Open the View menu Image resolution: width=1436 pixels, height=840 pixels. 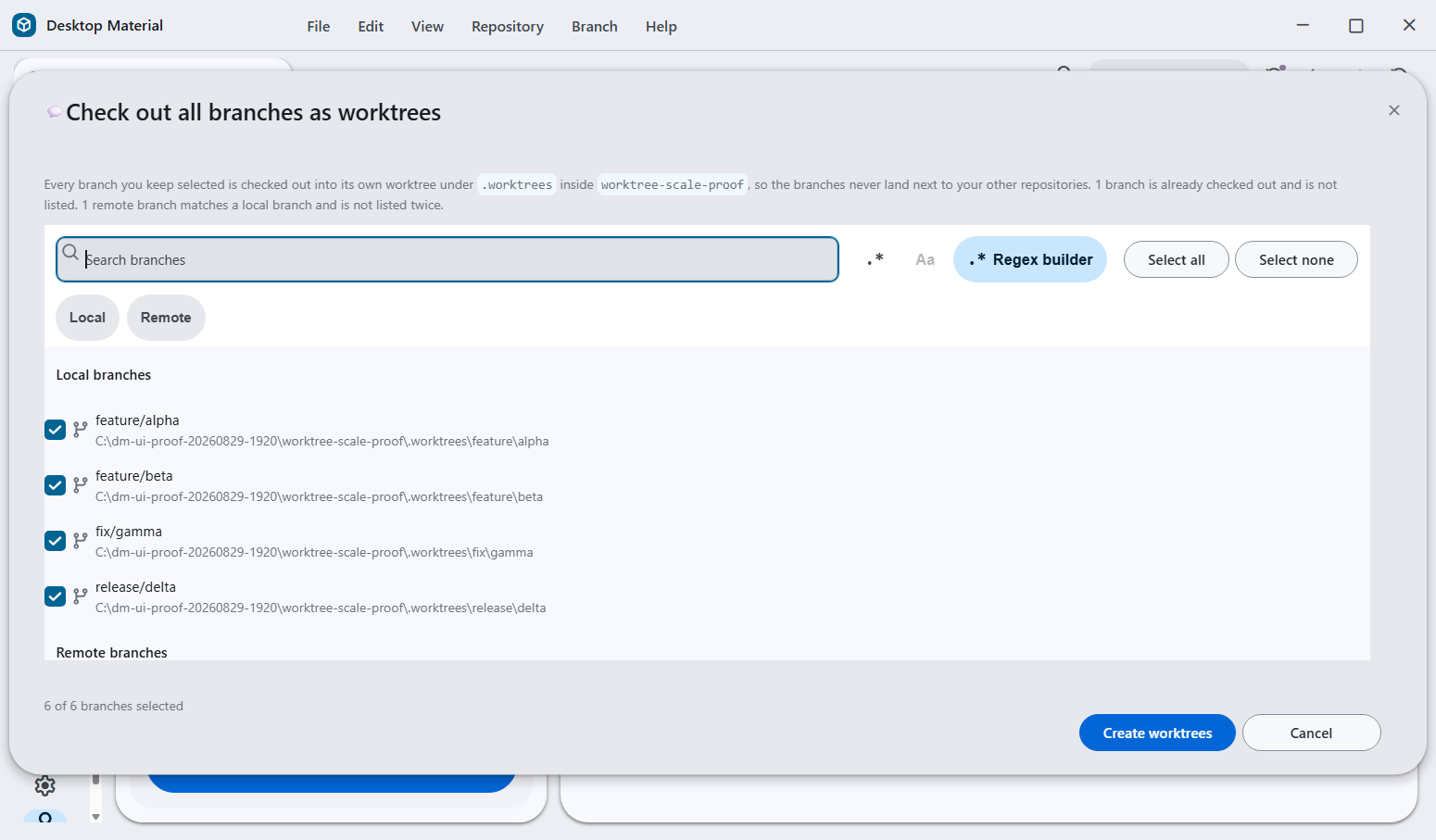pos(427,26)
